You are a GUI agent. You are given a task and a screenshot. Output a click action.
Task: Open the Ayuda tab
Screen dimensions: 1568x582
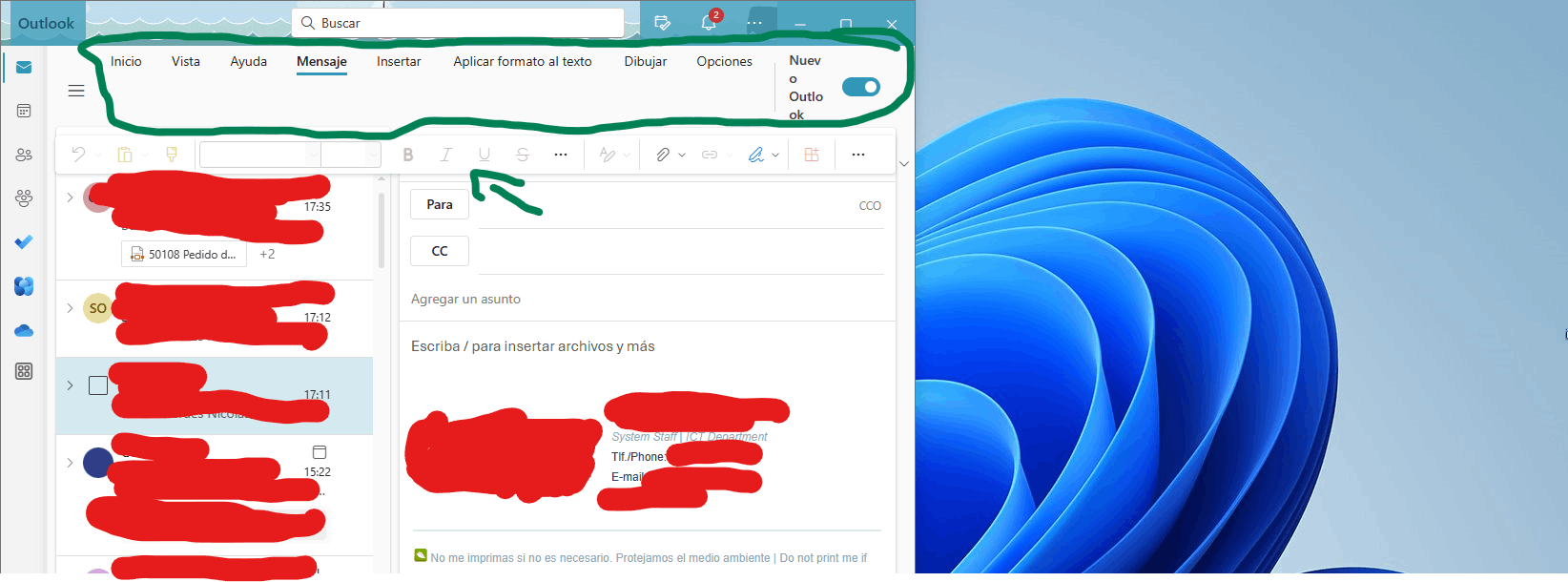click(248, 61)
